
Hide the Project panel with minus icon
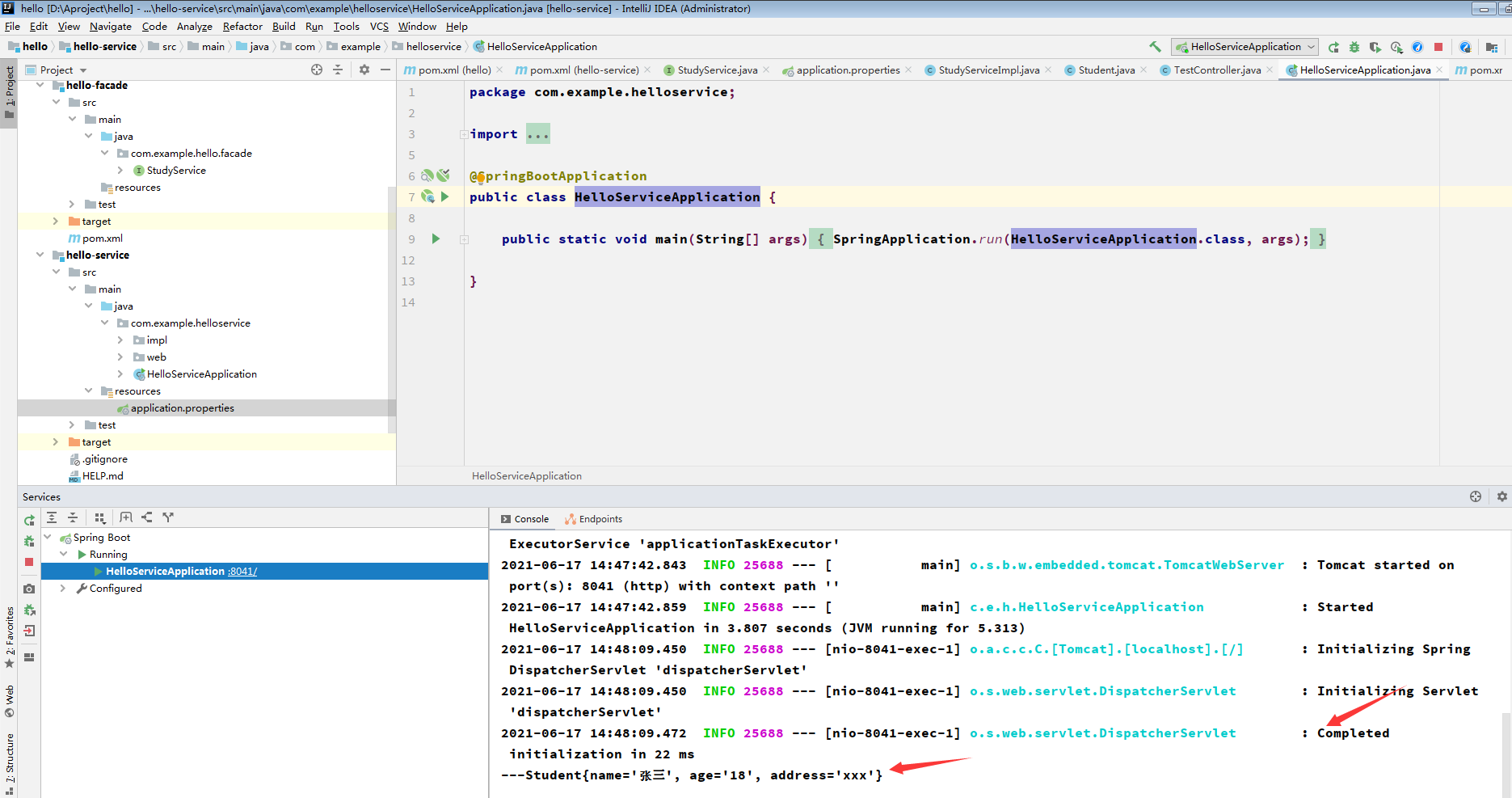pyautogui.click(x=385, y=70)
